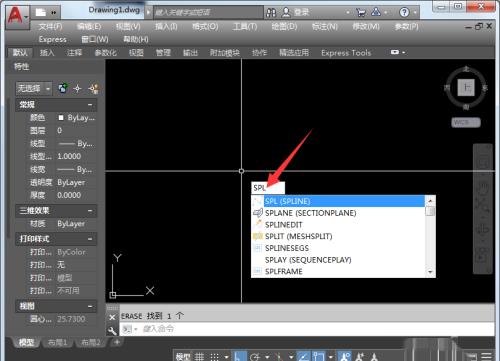The image size is (500, 361).
Task: Open the 标注(N) menu
Action: 325,26
